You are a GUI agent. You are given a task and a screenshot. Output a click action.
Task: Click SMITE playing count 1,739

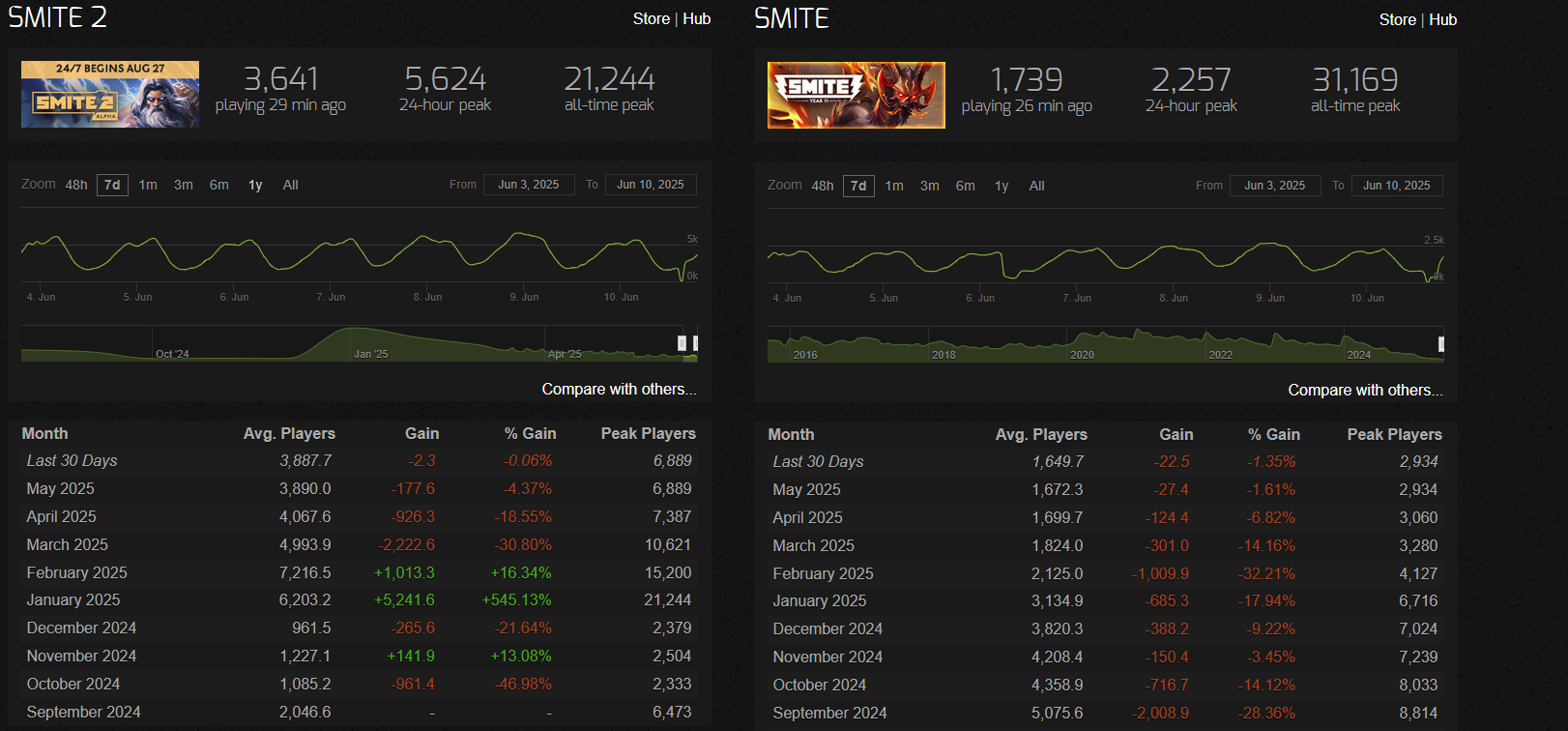click(1027, 79)
